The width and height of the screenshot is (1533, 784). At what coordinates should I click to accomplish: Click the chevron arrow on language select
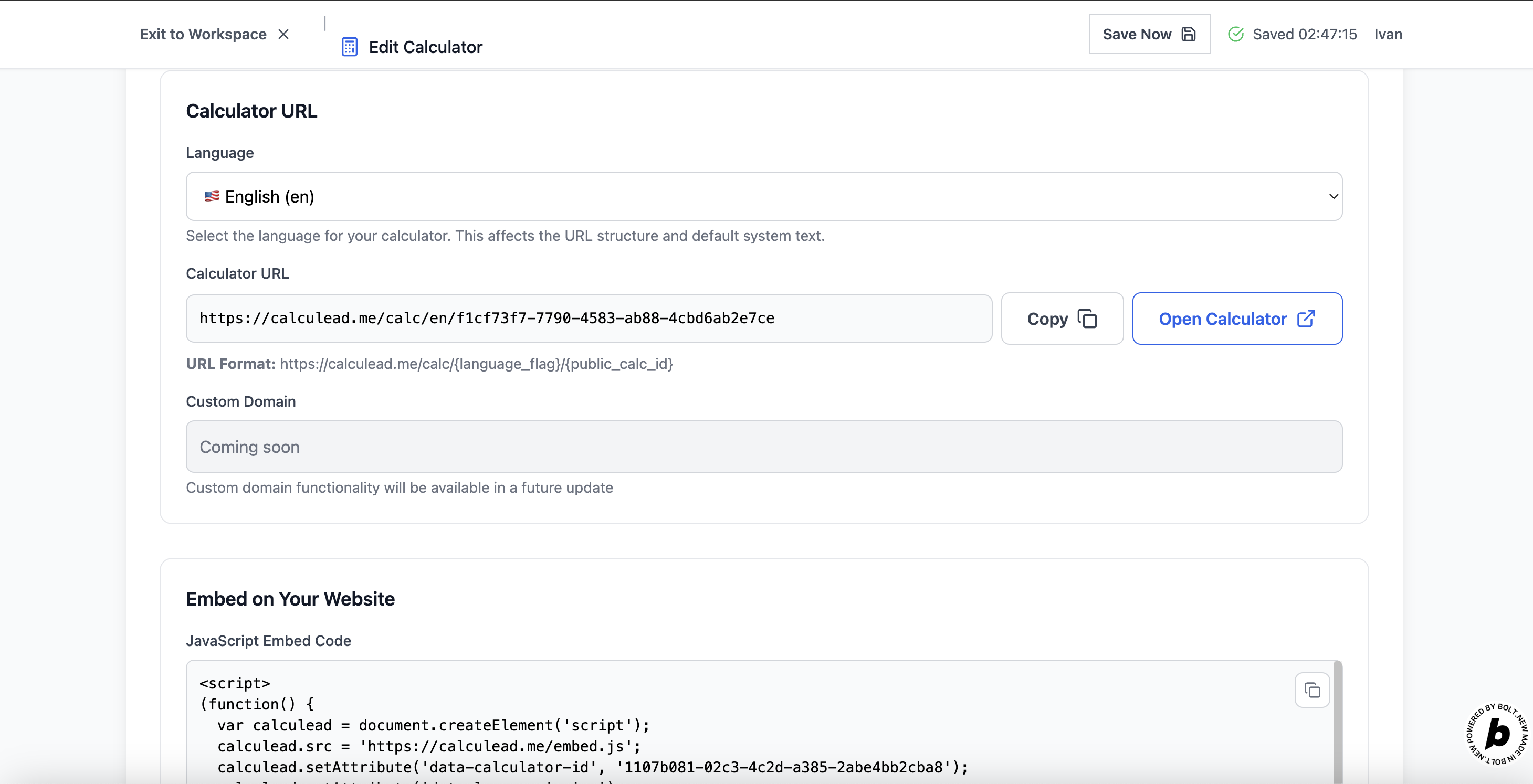point(1333,196)
